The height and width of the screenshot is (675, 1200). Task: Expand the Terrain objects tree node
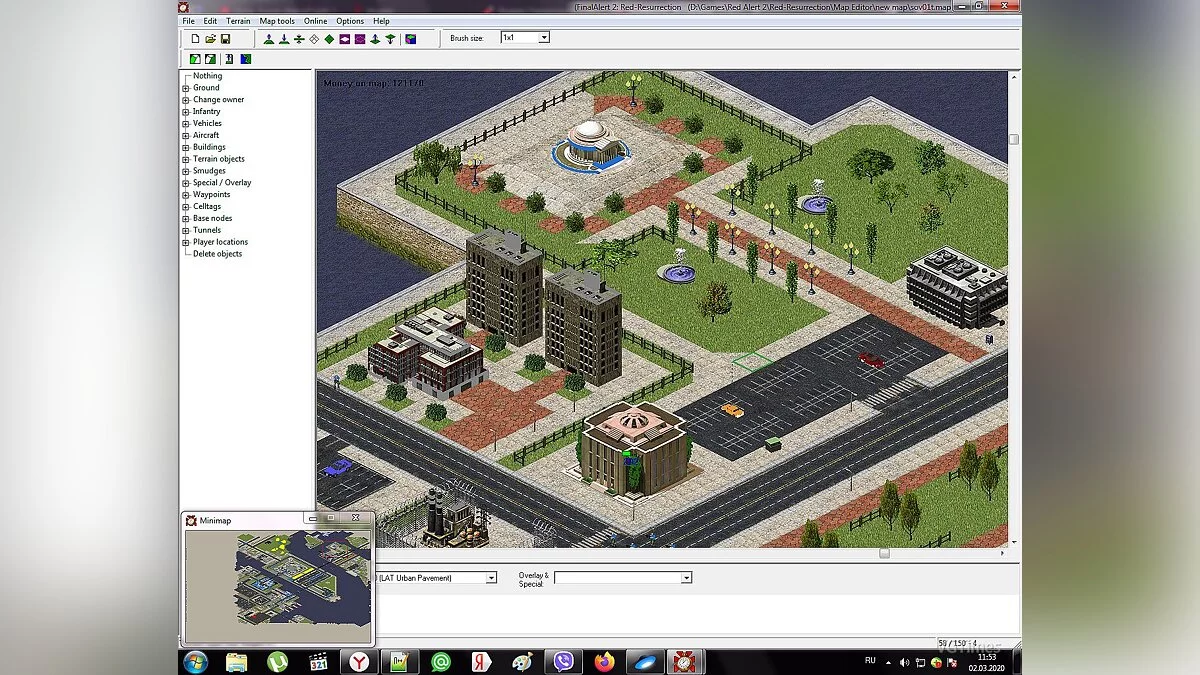click(x=186, y=159)
